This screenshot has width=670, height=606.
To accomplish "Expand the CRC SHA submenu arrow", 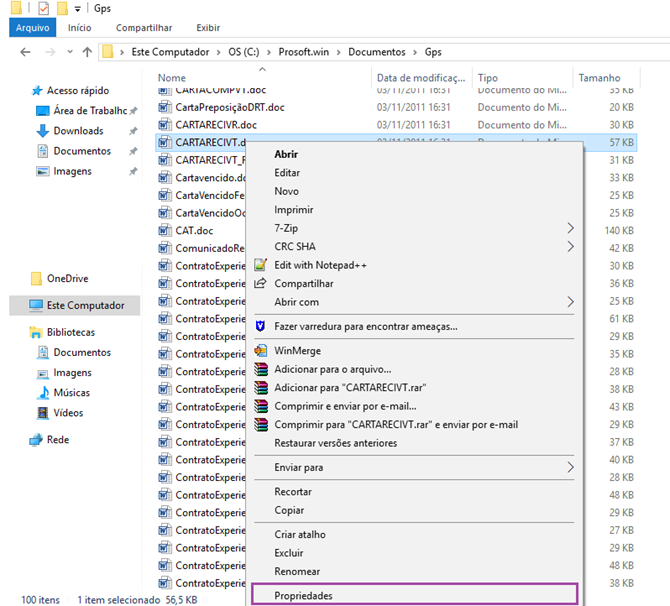I will coord(570,247).
